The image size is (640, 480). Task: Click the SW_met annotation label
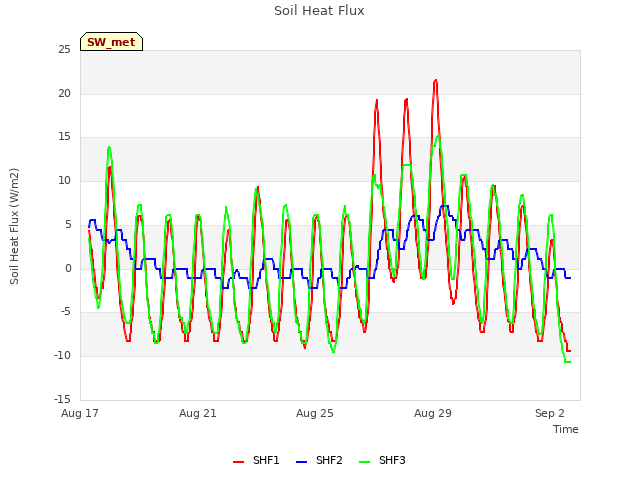(x=111, y=42)
